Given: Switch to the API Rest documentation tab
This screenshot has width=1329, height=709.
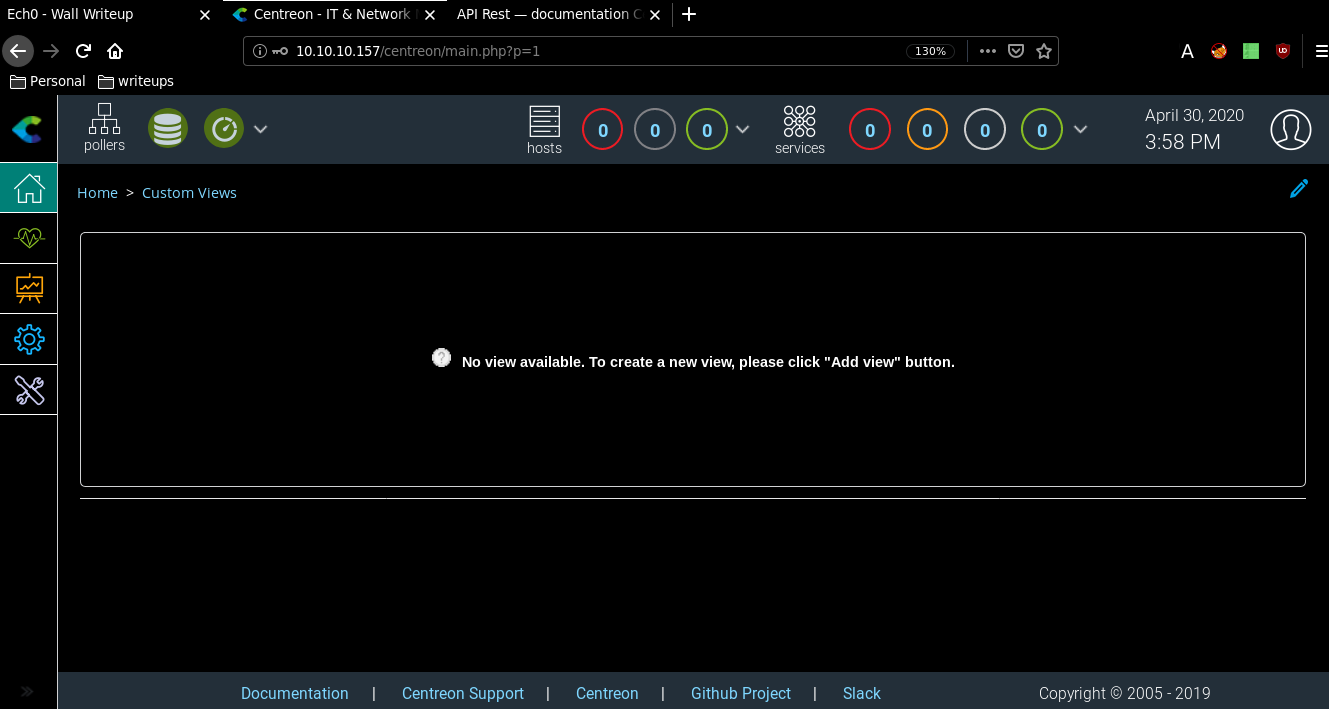Looking at the screenshot, I should tap(548, 14).
